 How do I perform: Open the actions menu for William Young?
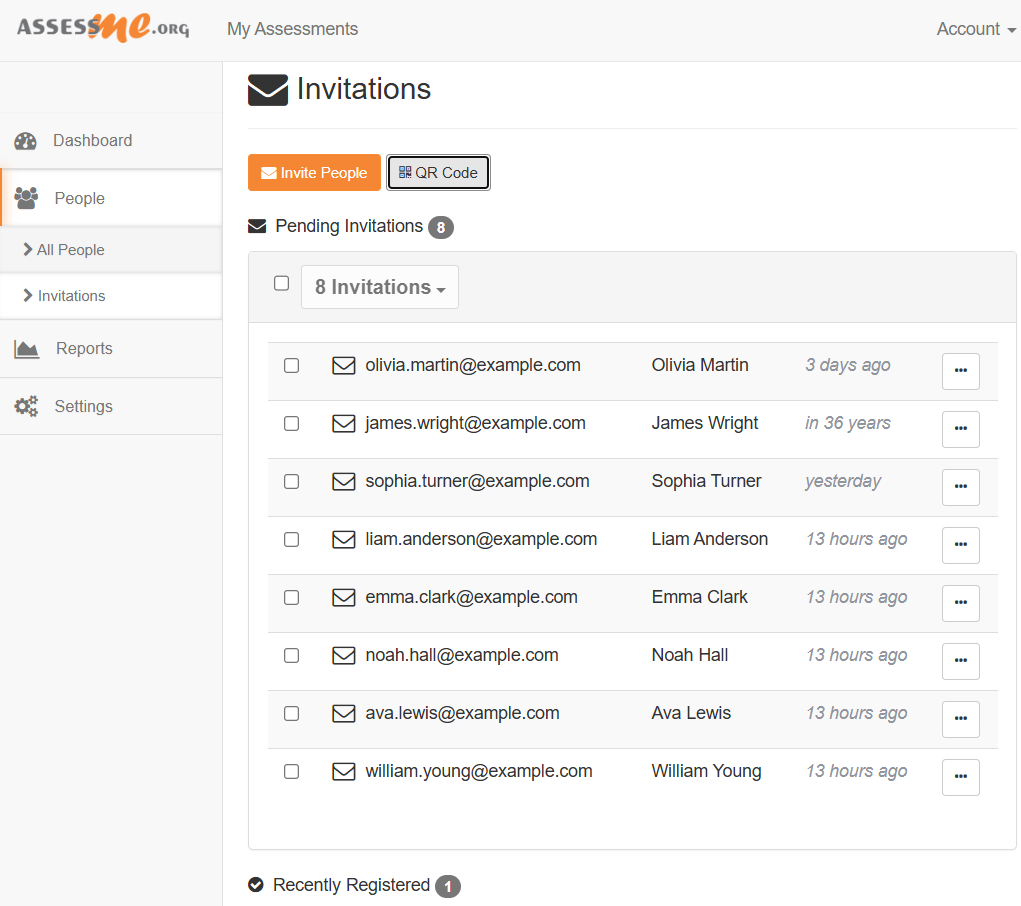click(960, 777)
